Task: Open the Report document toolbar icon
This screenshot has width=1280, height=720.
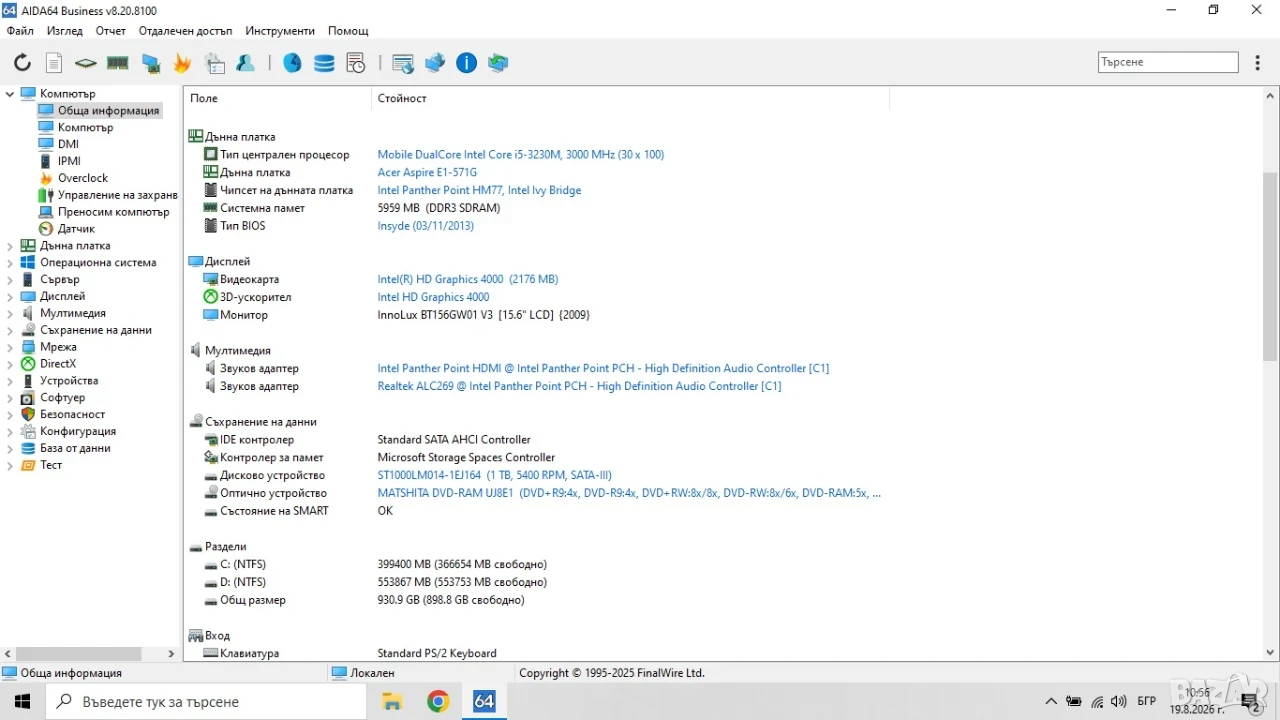Action: [x=54, y=63]
